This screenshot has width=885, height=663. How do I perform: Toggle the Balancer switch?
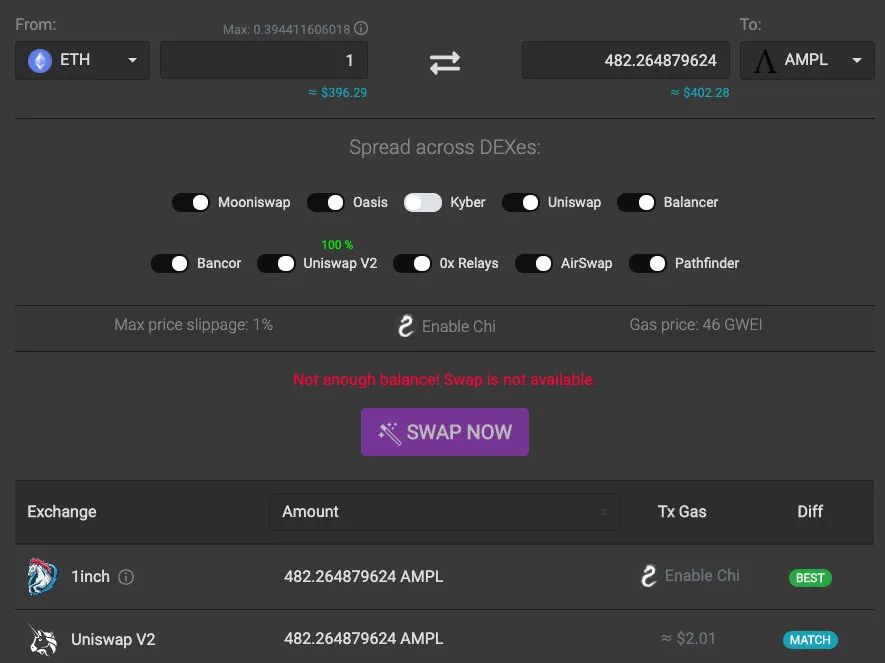click(x=636, y=203)
